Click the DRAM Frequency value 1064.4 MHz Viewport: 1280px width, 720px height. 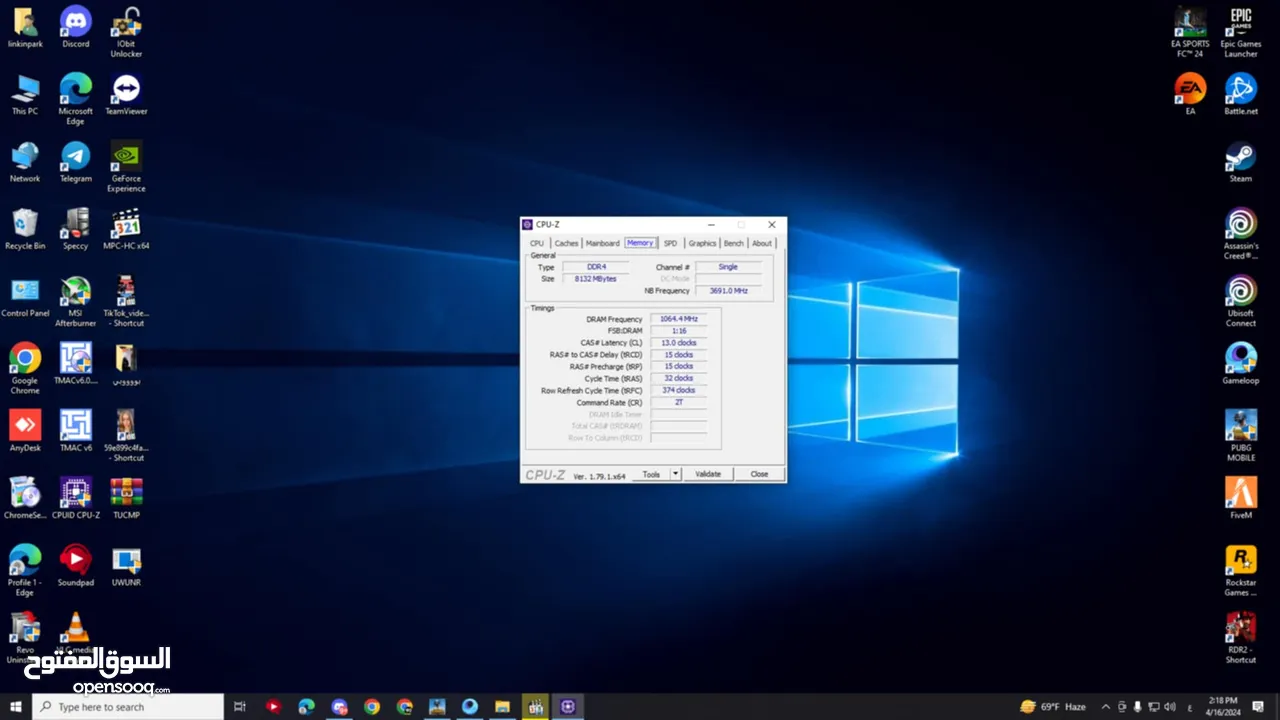[679, 319]
